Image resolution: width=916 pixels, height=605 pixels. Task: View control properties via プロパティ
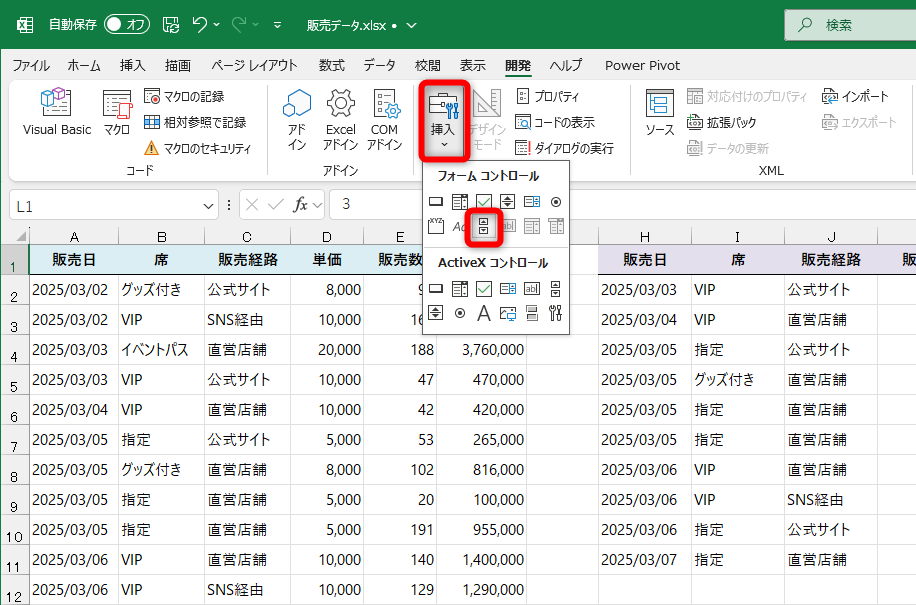coord(551,95)
